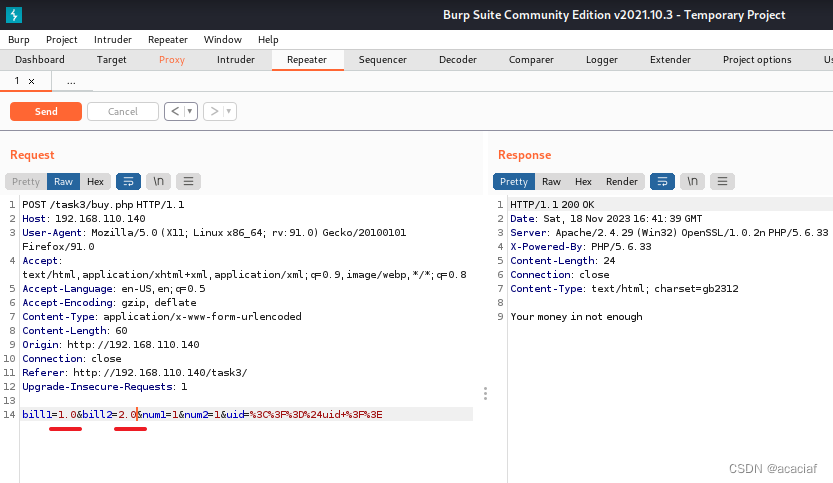
Task: Toggle word wrap icon in Request panel
Action: pyautogui.click(x=128, y=182)
